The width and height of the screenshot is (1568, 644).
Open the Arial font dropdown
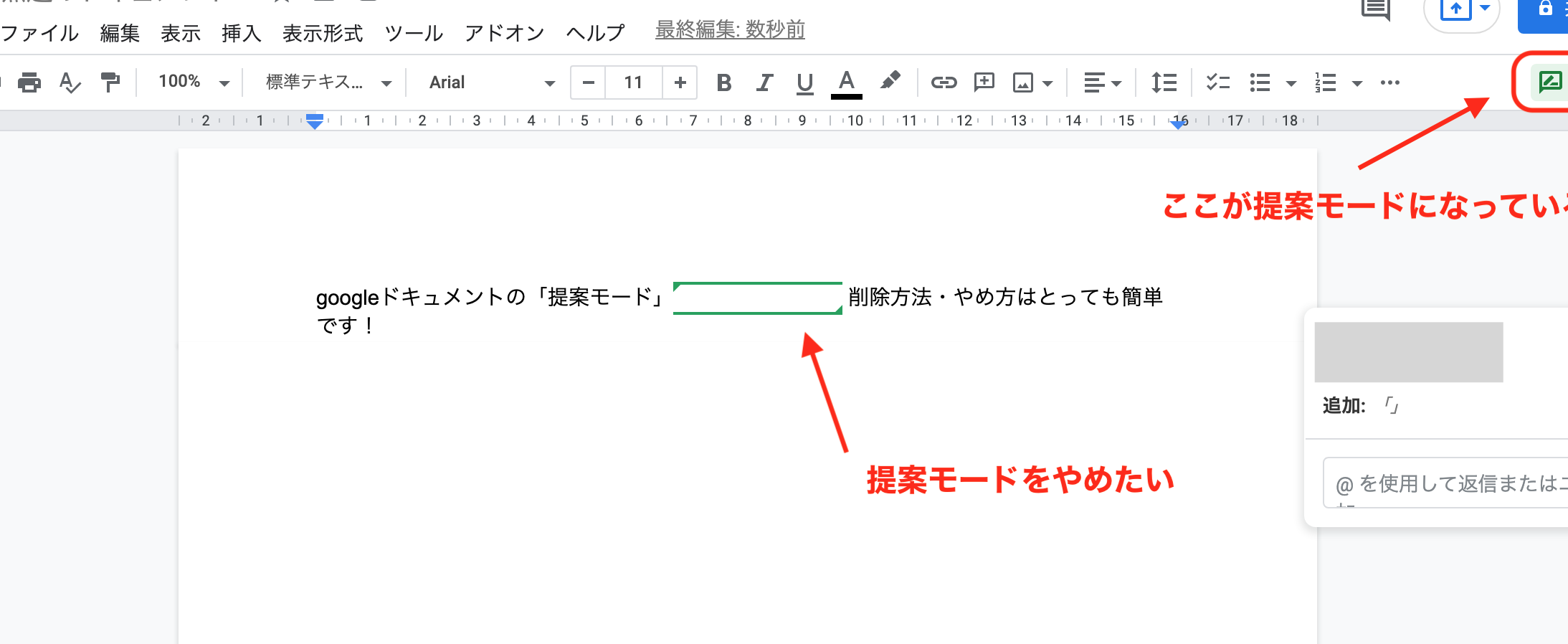point(492,82)
